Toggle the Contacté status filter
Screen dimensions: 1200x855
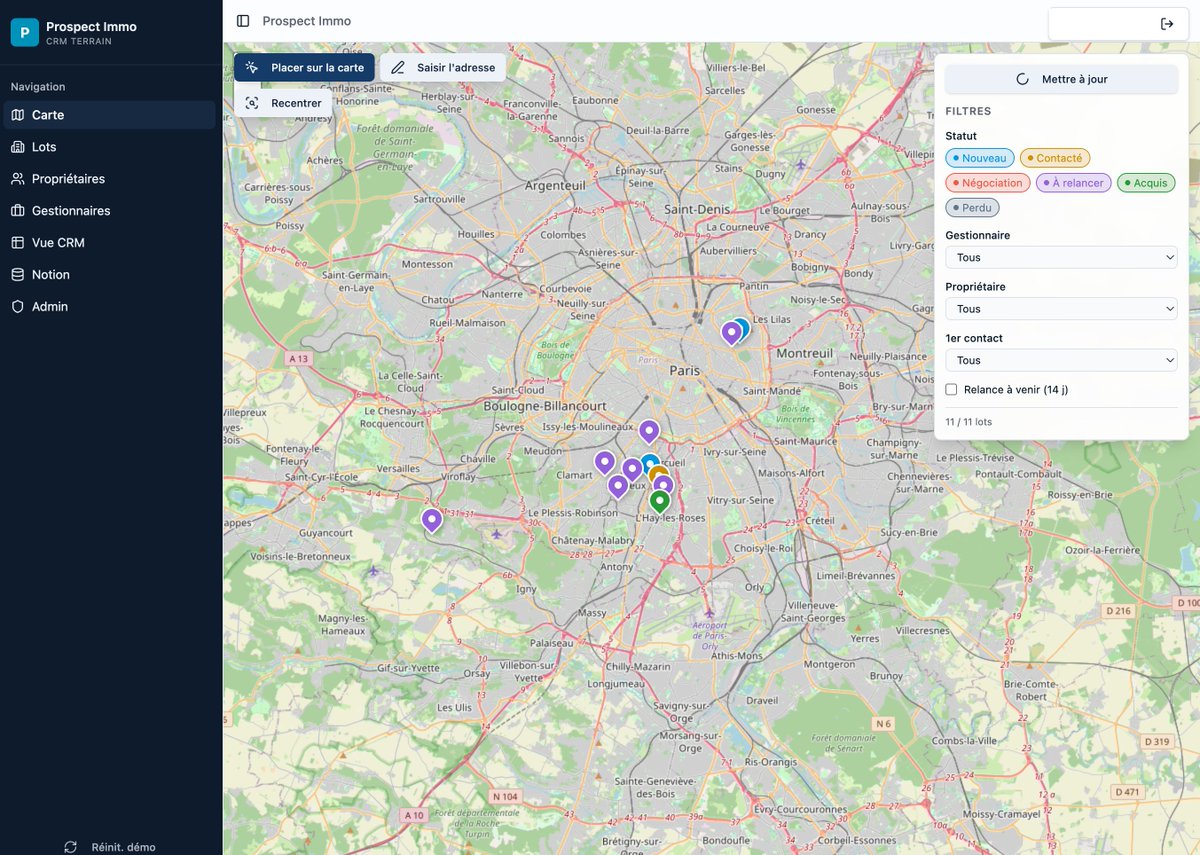click(x=1055, y=158)
